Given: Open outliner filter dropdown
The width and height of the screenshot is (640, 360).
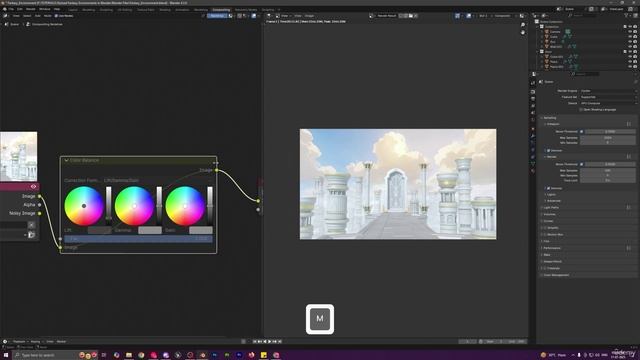Looking at the screenshot, I should (x=627, y=16).
